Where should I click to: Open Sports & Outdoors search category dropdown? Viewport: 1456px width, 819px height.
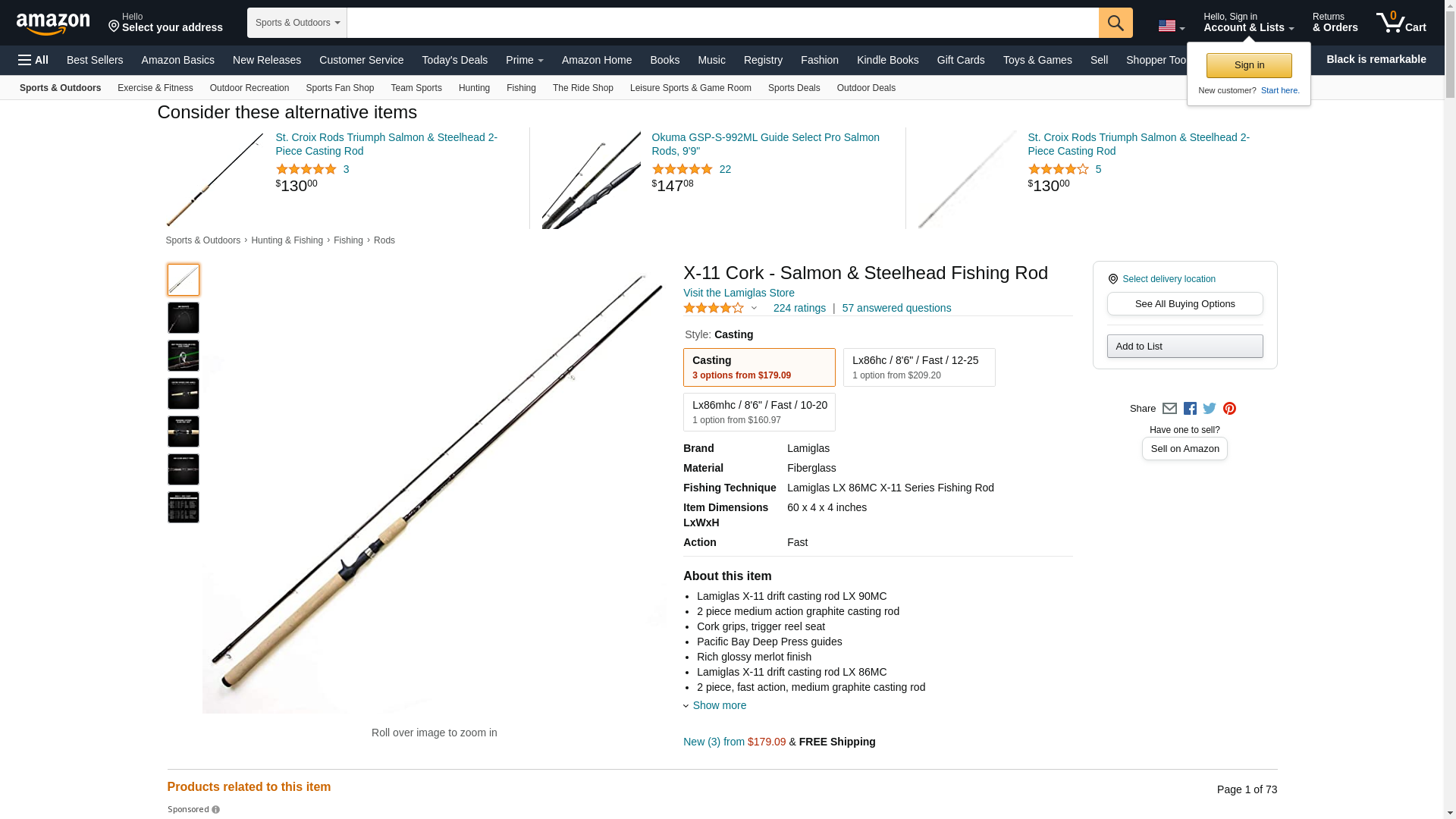[x=297, y=23]
